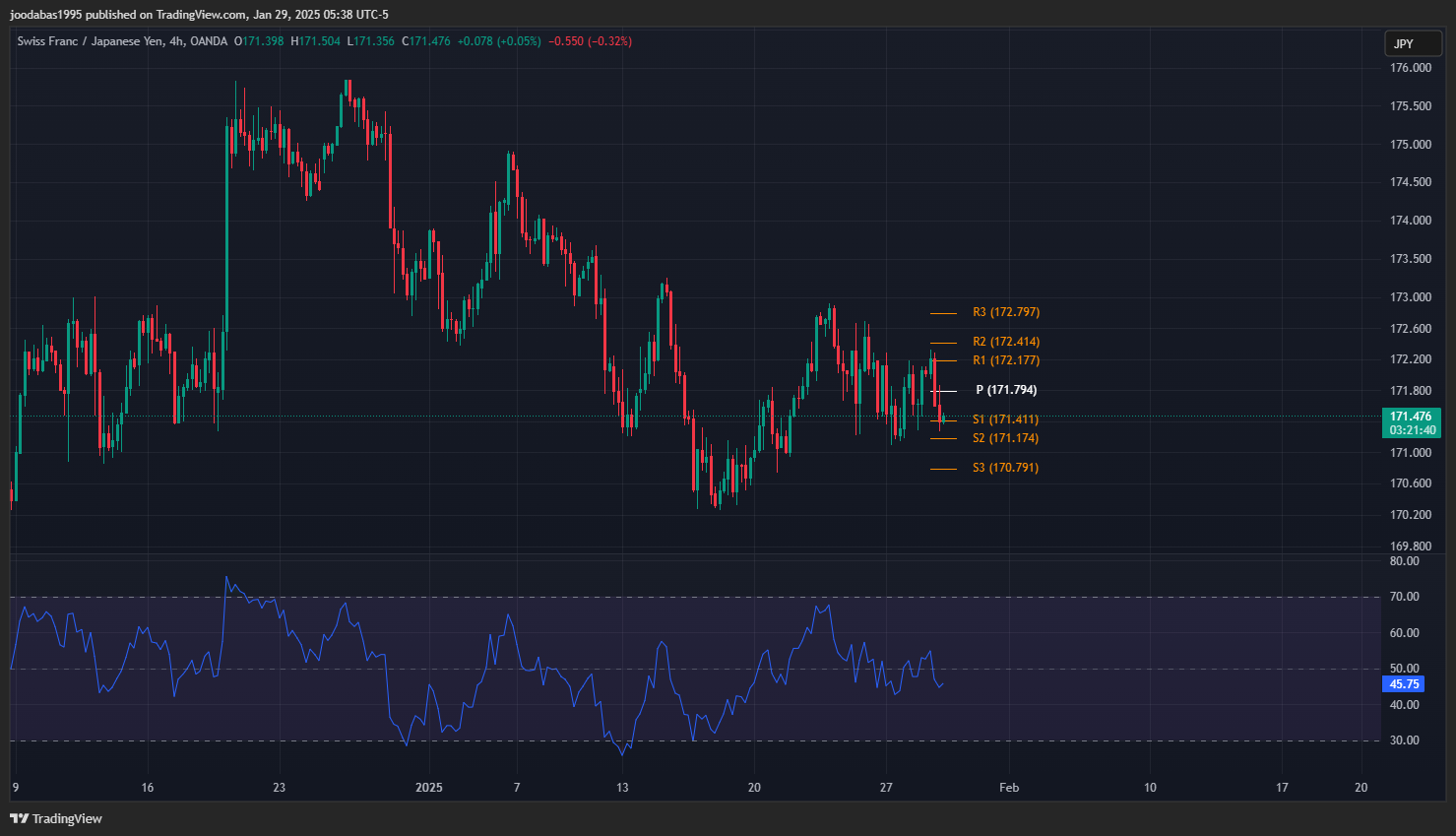Click the 40.00 RSI axis label

1404,705
